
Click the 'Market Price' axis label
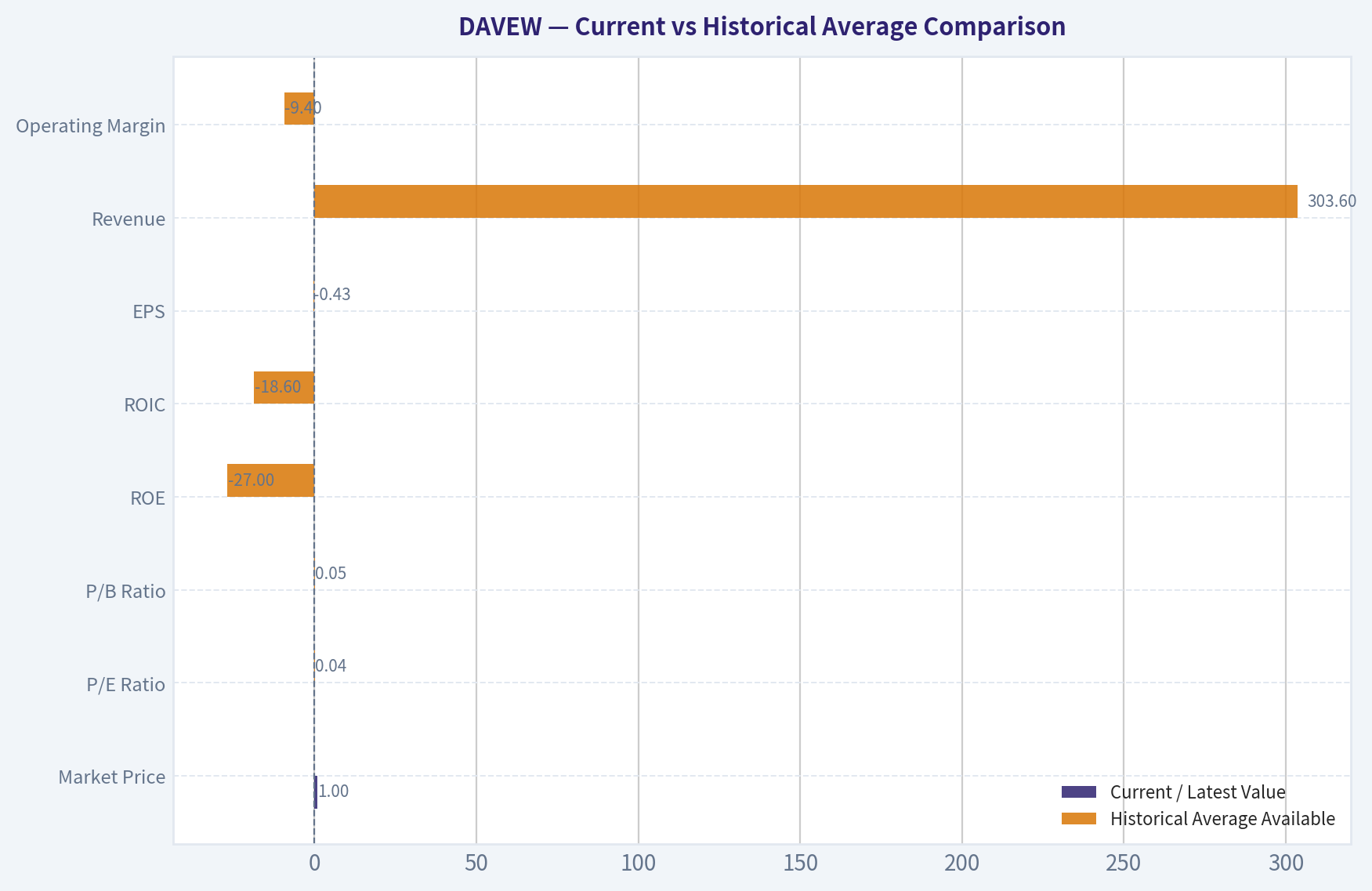tap(112, 777)
